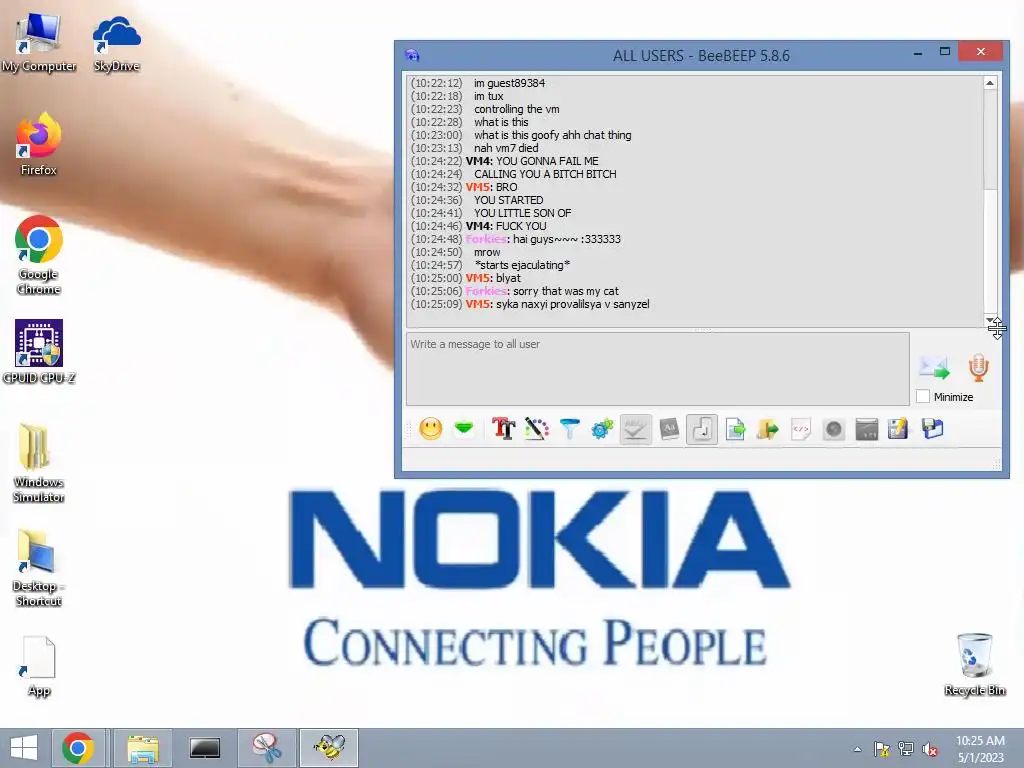Click the Action Center flag icon

881,749
